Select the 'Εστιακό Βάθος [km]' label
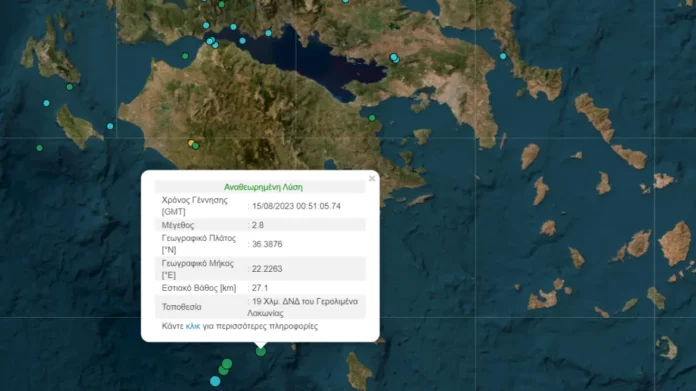Screen dimensions: 696x391 coord(199,288)
